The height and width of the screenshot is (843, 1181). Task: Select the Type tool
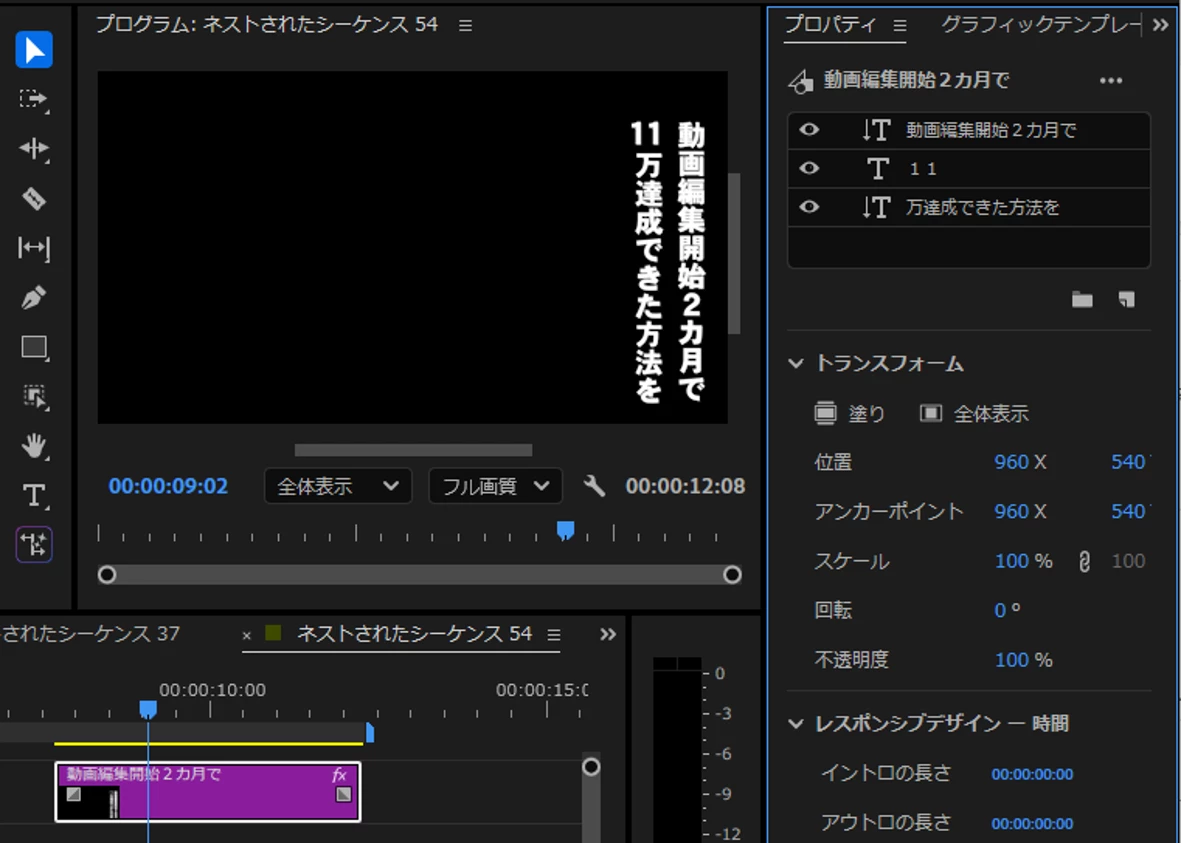tap(34, 496)
